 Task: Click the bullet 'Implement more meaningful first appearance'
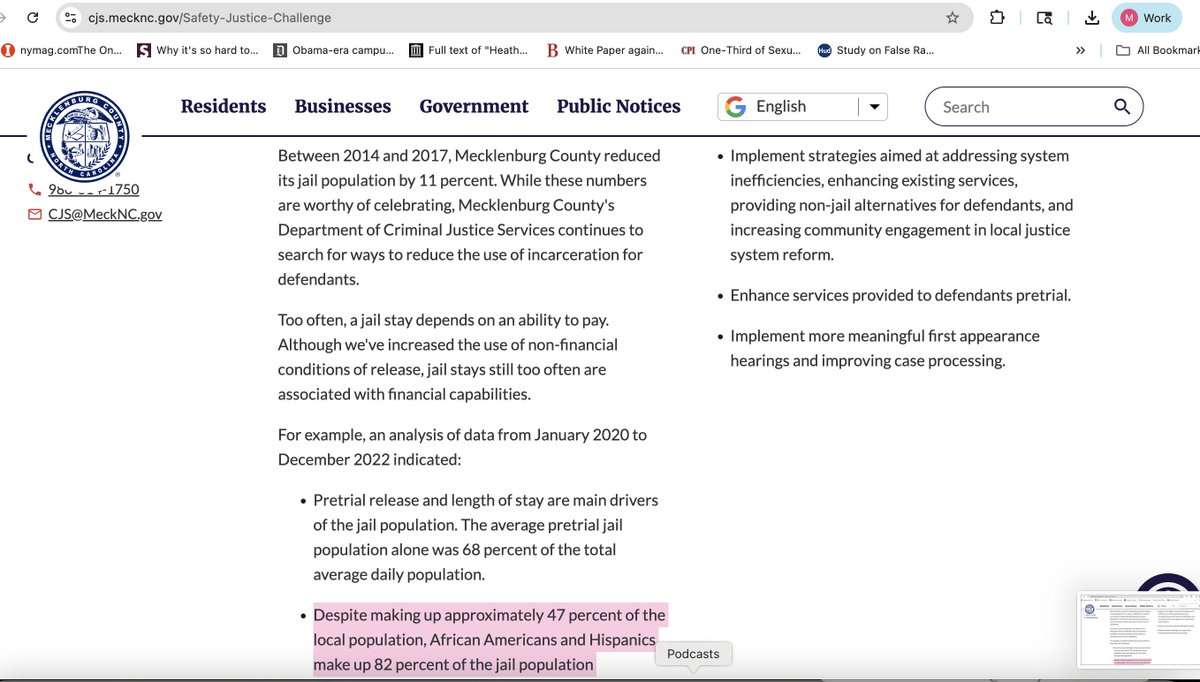tap(885, 348)
